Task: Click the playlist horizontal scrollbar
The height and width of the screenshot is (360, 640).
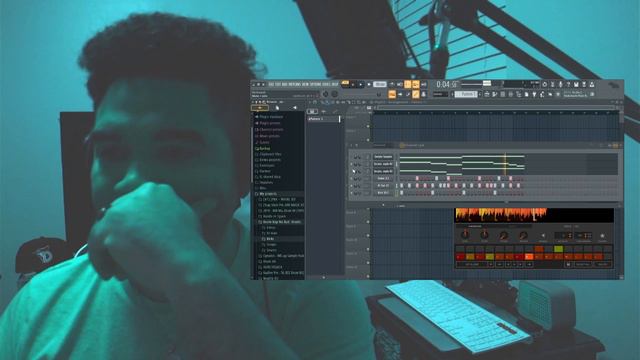Action: (x=496, y=108)
